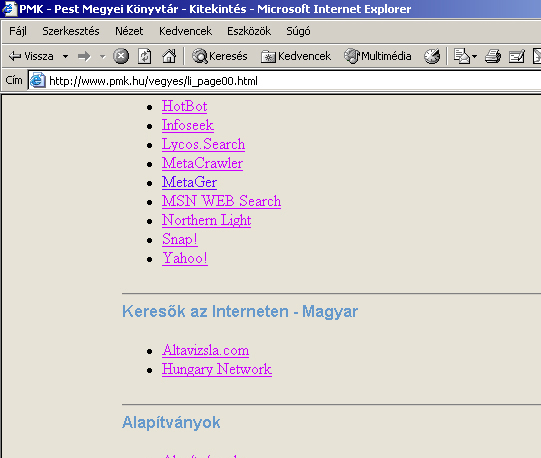Open the Szerkesztés menu
The height and width of the screenshot is (458, 541).
(71, 31)
